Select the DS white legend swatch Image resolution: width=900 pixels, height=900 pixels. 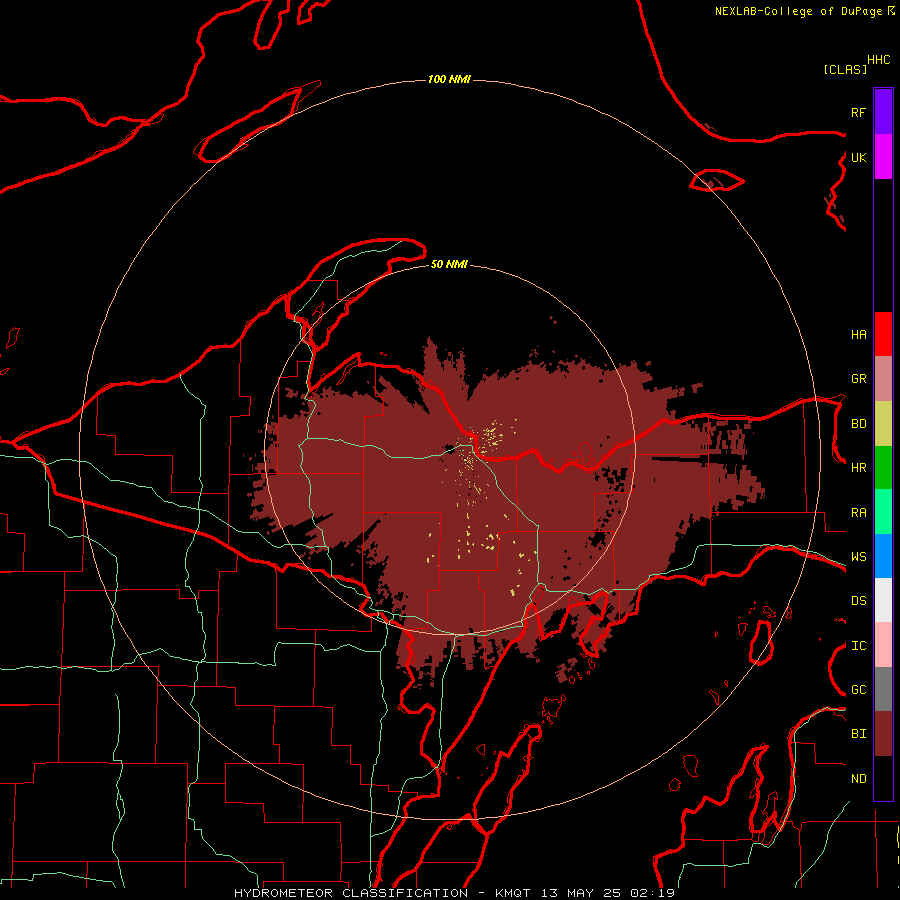point(883,600)
